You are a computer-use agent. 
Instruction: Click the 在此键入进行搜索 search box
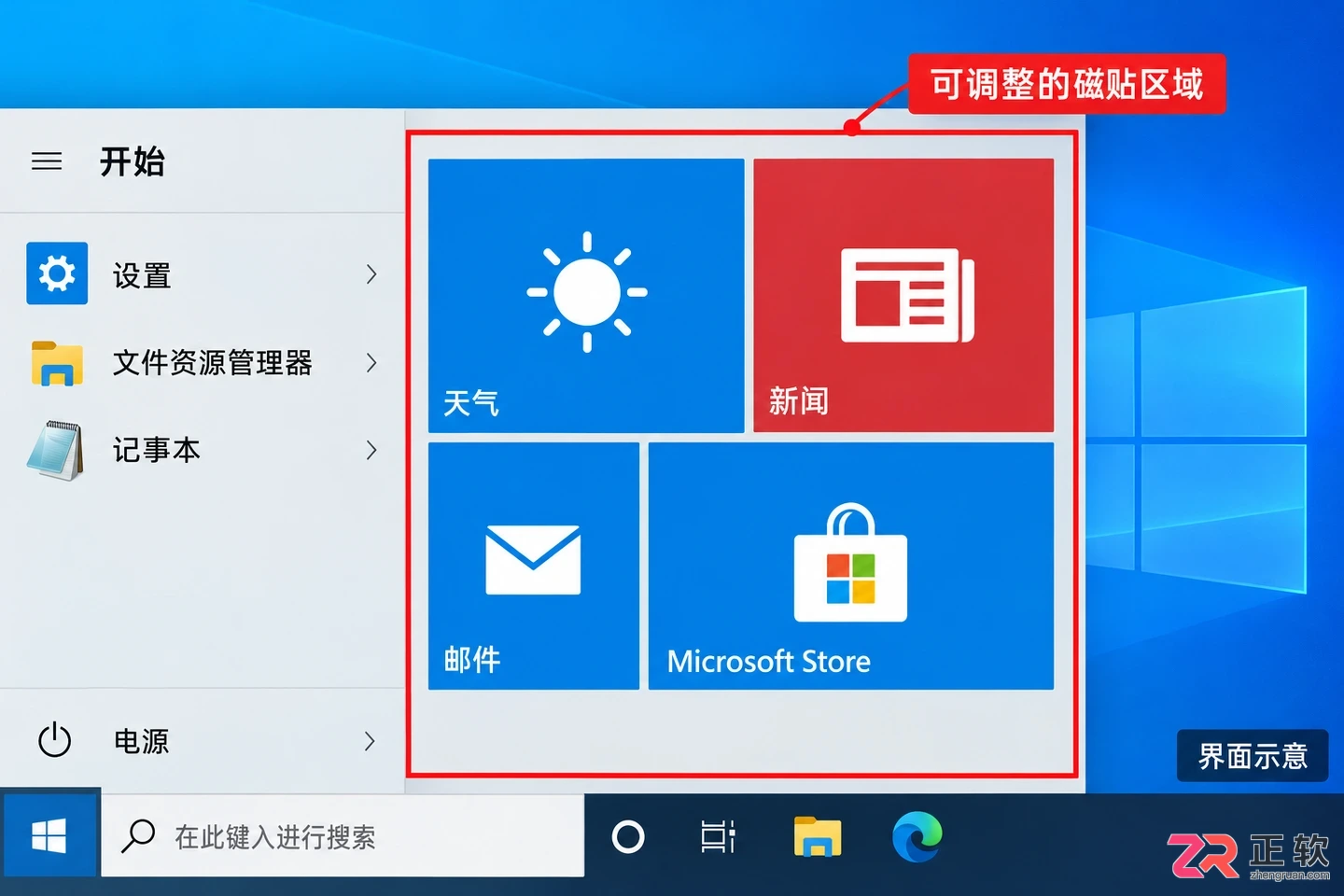tap(343, 836)
